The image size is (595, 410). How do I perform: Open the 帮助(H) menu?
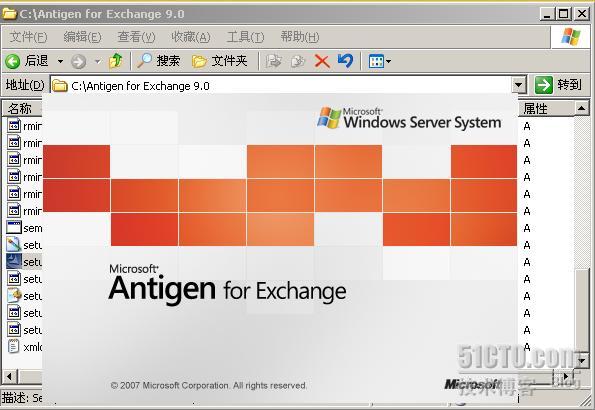tap(300, 37)
